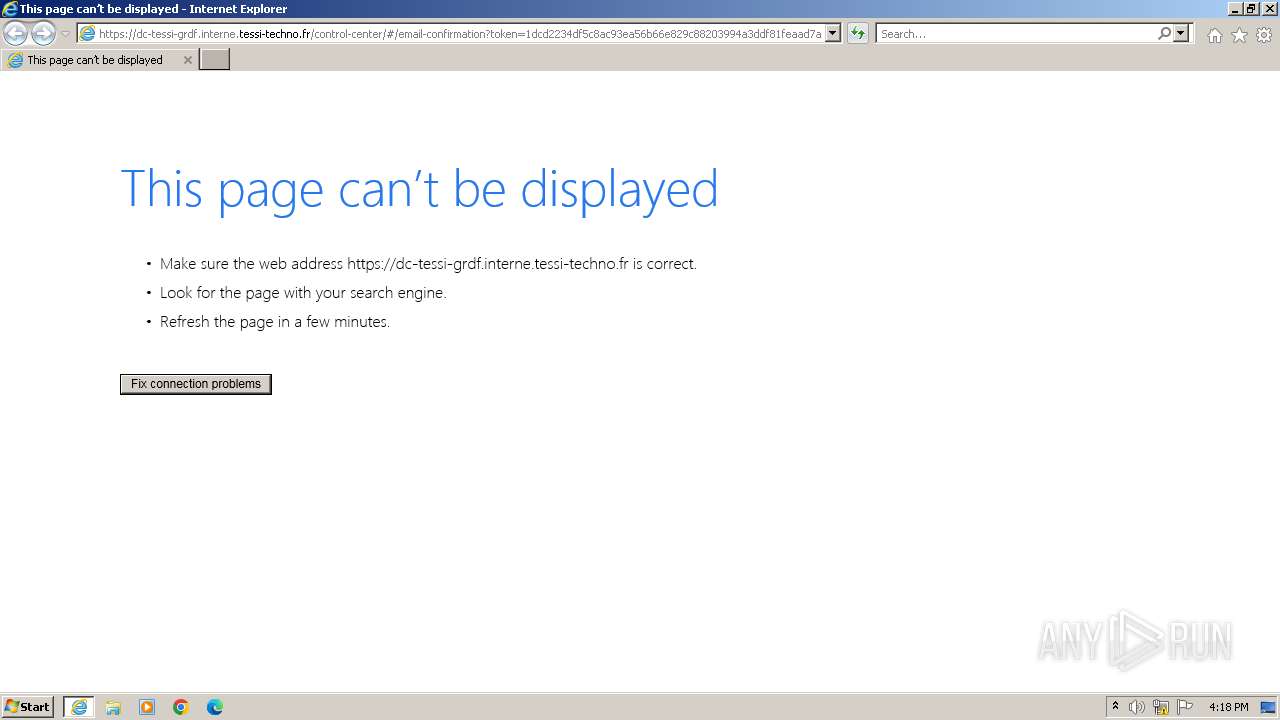The width and height of the screenshot is (1280, 720).
Task: Click the Forward navigation arrow
Action: [43, 33]
